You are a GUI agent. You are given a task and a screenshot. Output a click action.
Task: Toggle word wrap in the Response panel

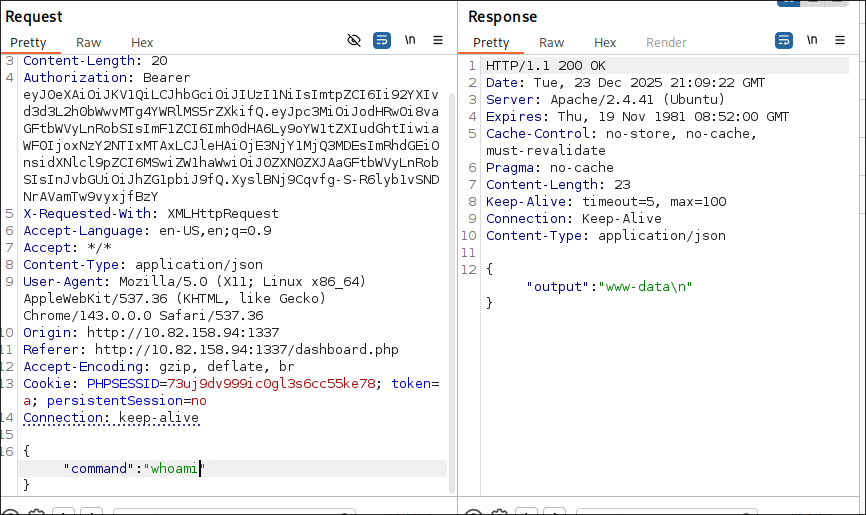click(784, 41)
